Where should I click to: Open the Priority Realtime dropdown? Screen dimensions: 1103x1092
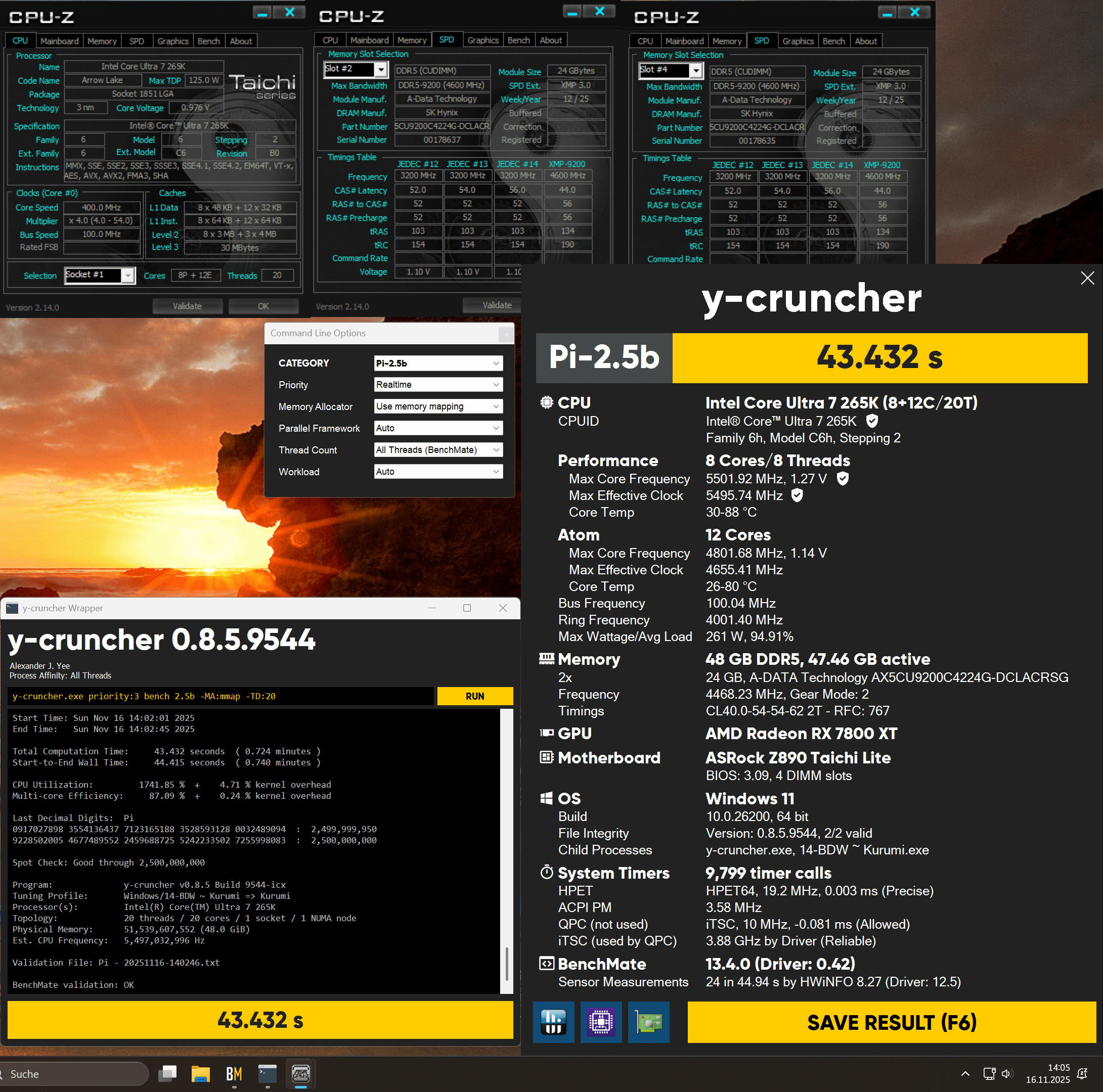pyautogui.click(x=438, y=385)
